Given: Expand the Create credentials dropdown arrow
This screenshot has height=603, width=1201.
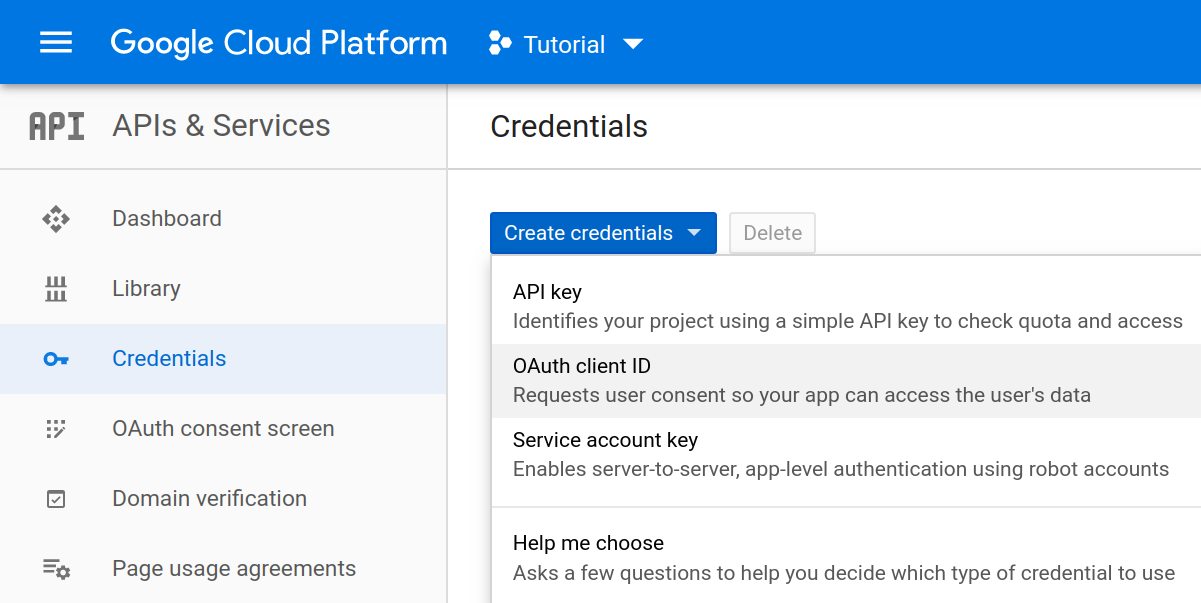Looking at the screenshot, I should (x=694, y=233).
